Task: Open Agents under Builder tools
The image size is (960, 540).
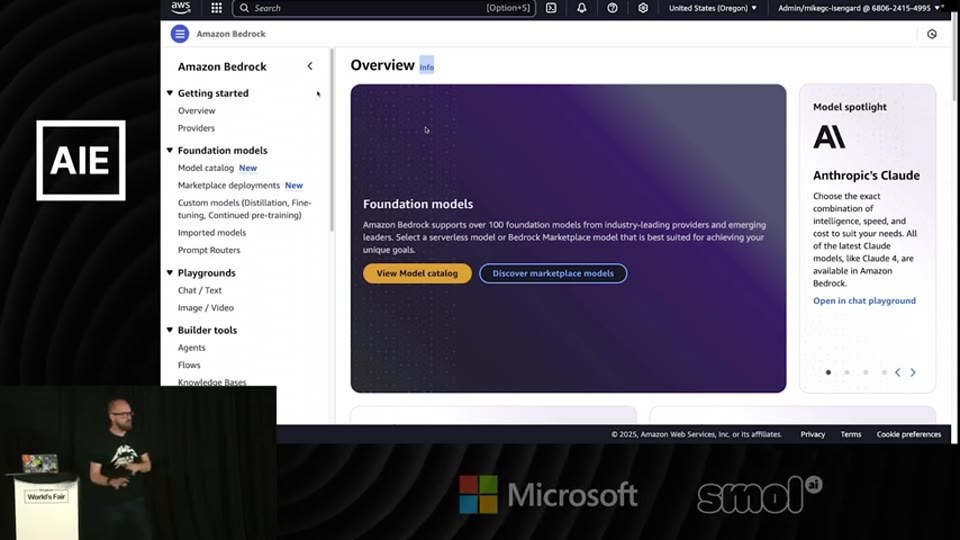Action: click(x=192, y=347)
